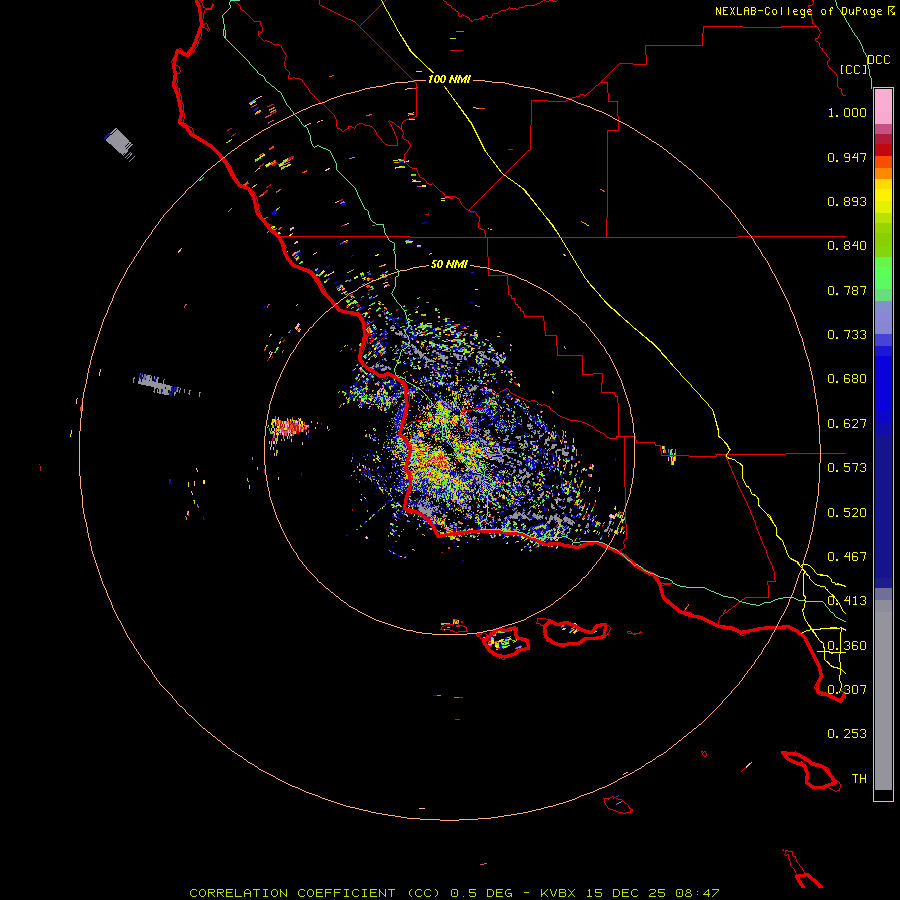Click the pink-red echo cluster offshore west

click(289, 428)
